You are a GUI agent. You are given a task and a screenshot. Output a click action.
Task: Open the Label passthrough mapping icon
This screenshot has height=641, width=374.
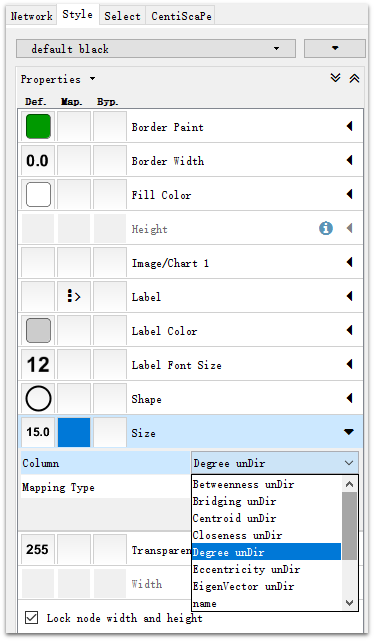[74, 296]
